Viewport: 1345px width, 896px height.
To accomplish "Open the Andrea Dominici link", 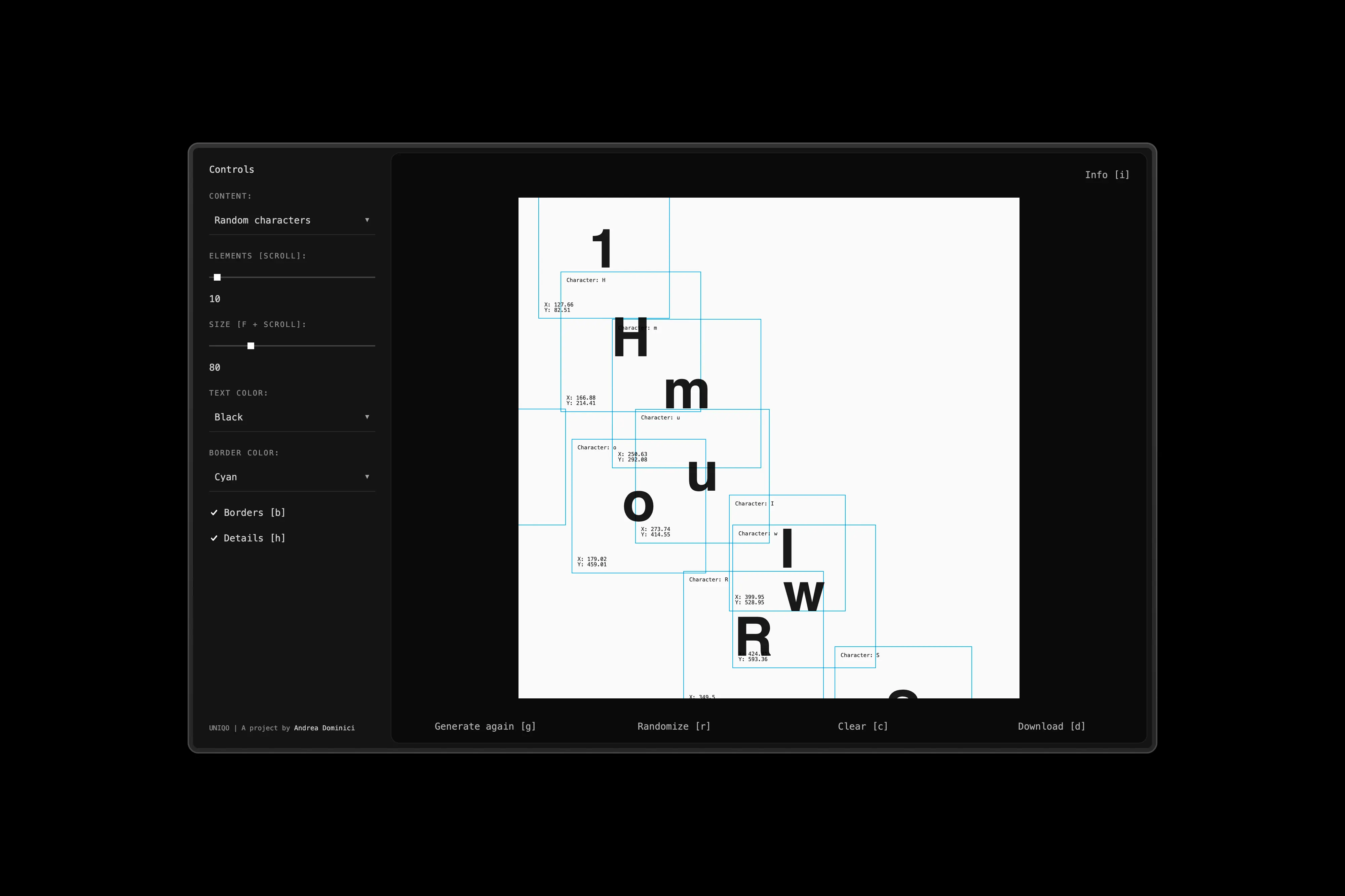I will (324, 728).
